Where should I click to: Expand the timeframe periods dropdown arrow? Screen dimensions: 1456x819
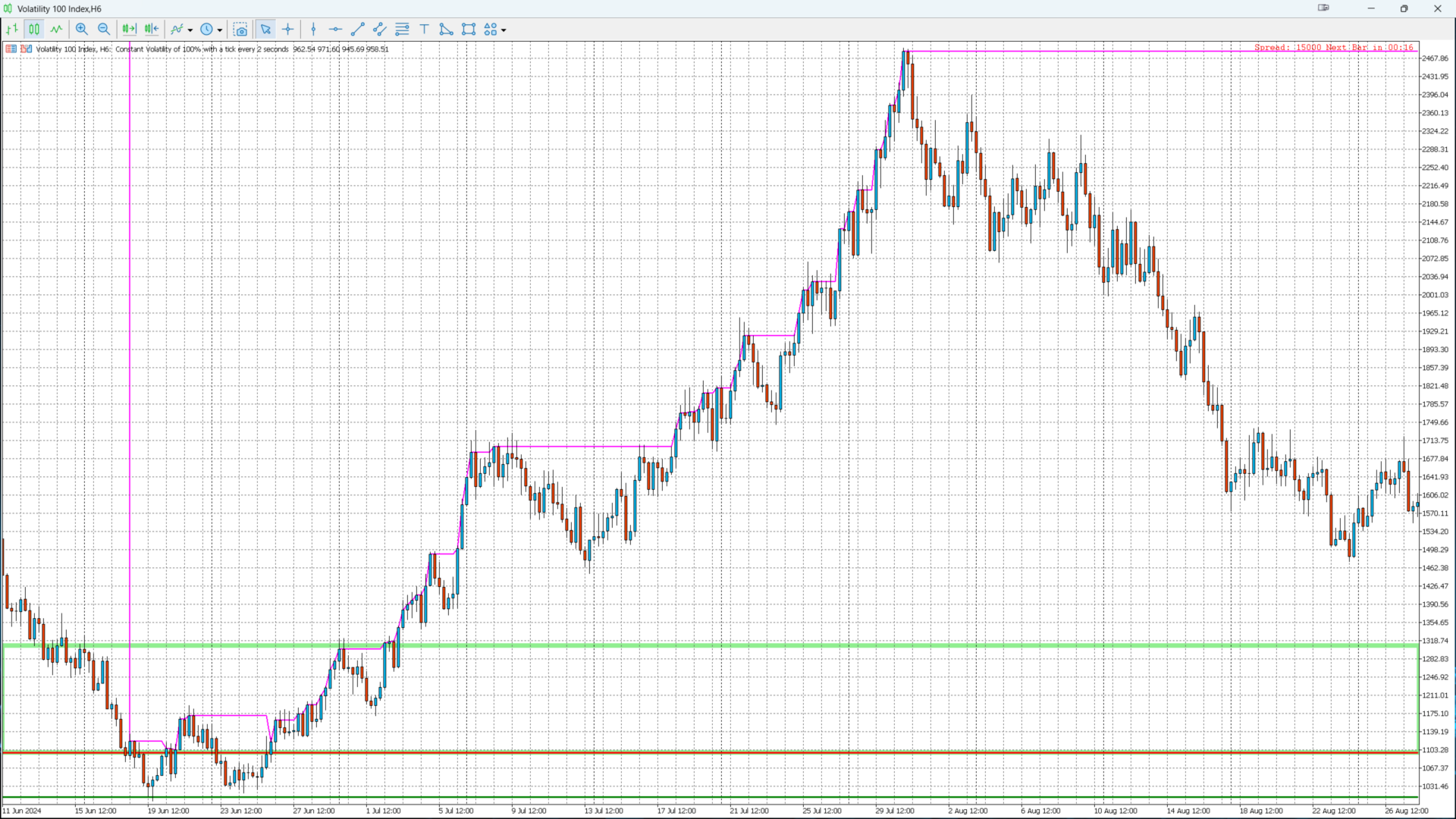[x=220, y=30]
